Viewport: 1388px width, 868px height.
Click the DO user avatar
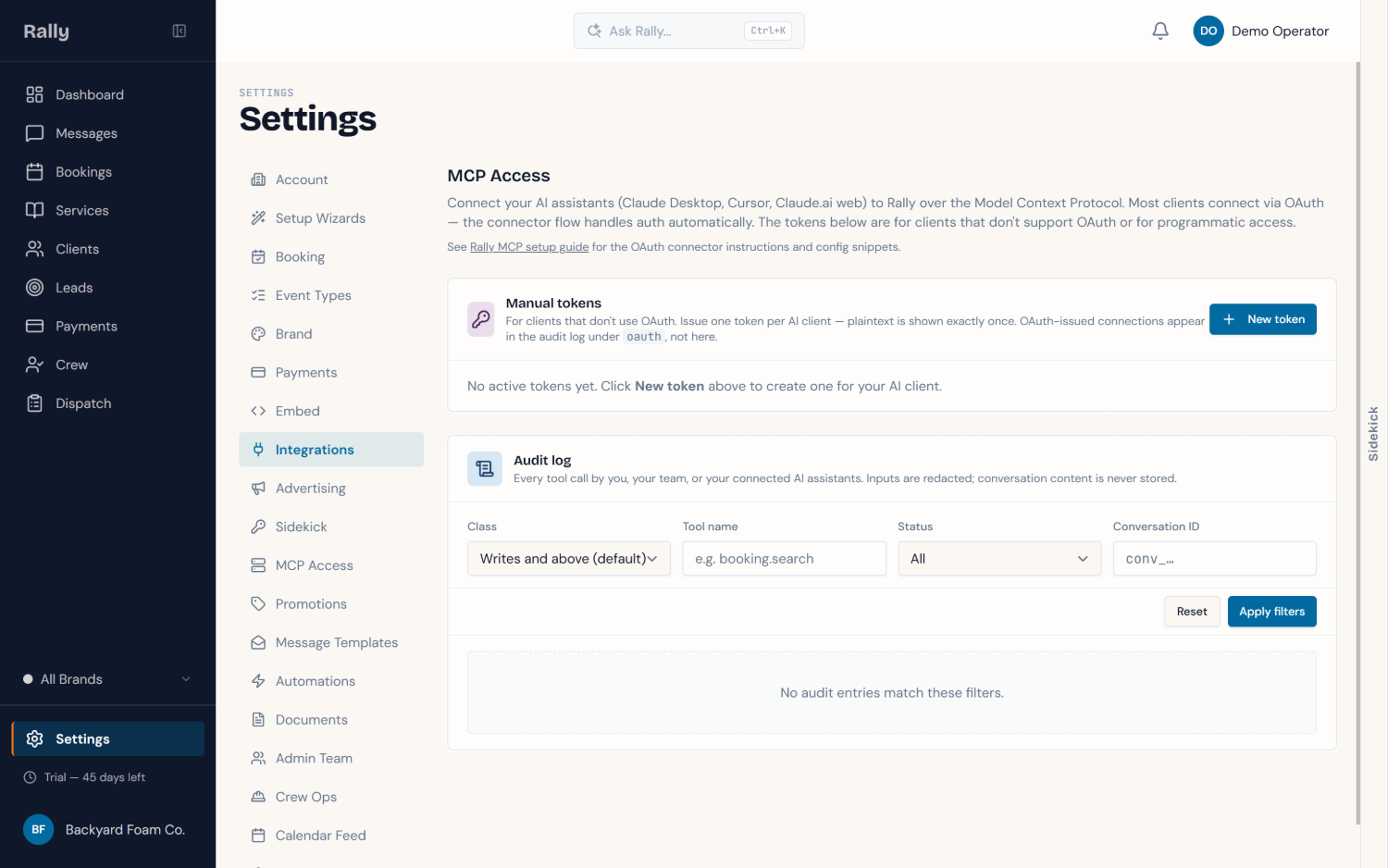click(1208, 31)
